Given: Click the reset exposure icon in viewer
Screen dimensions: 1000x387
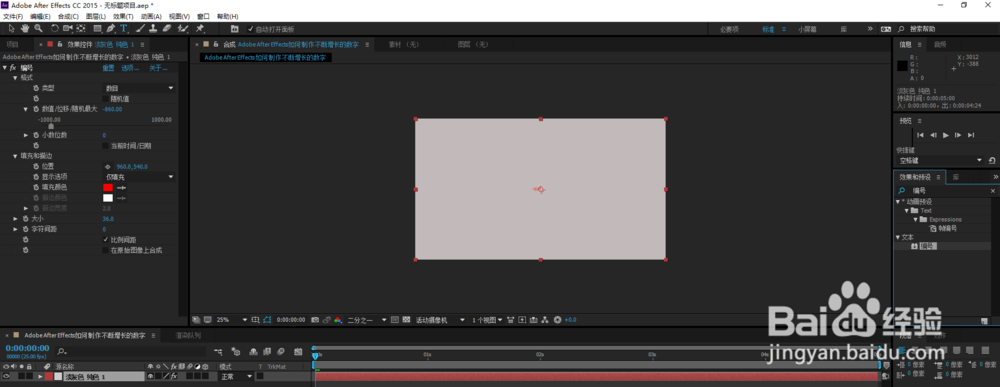Looking at the screenshot, I should pyautogui.click(x=558, y=319).
